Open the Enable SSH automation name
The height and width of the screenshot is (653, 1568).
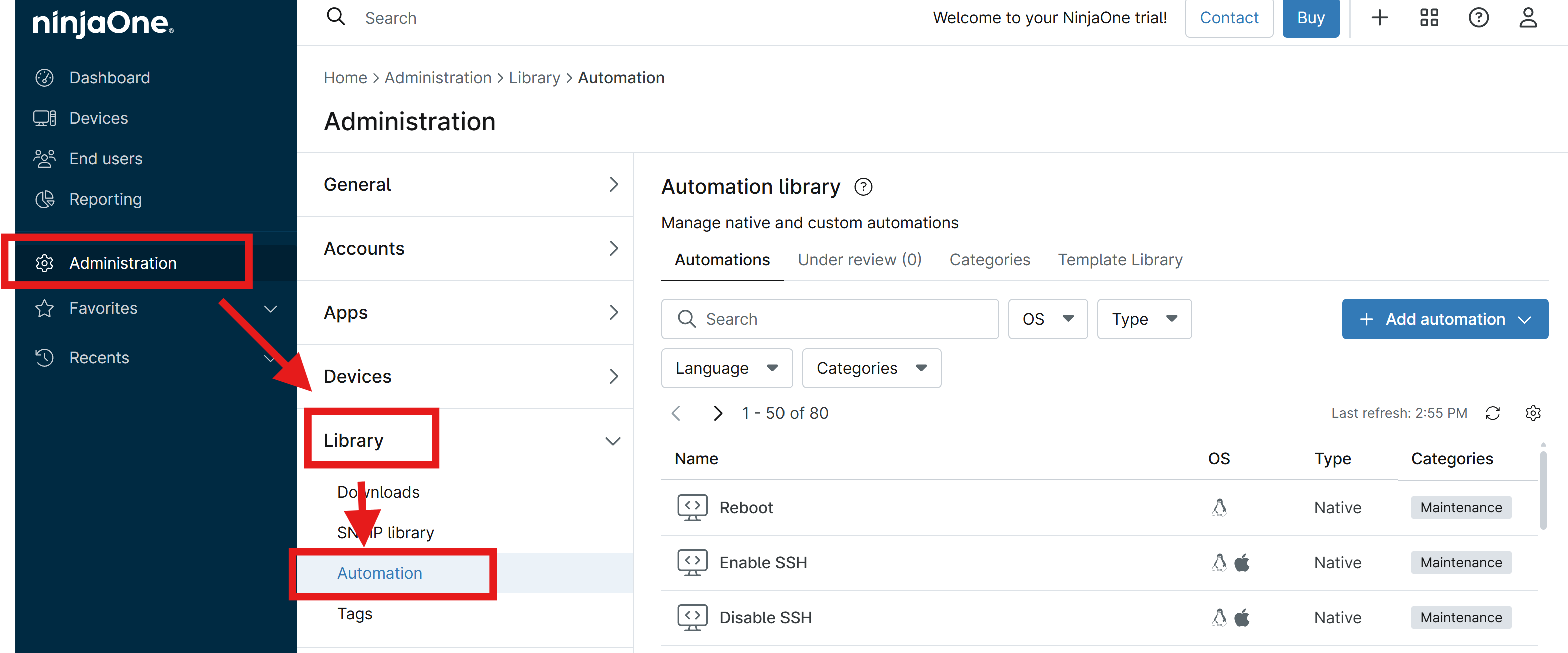point(763,563)
